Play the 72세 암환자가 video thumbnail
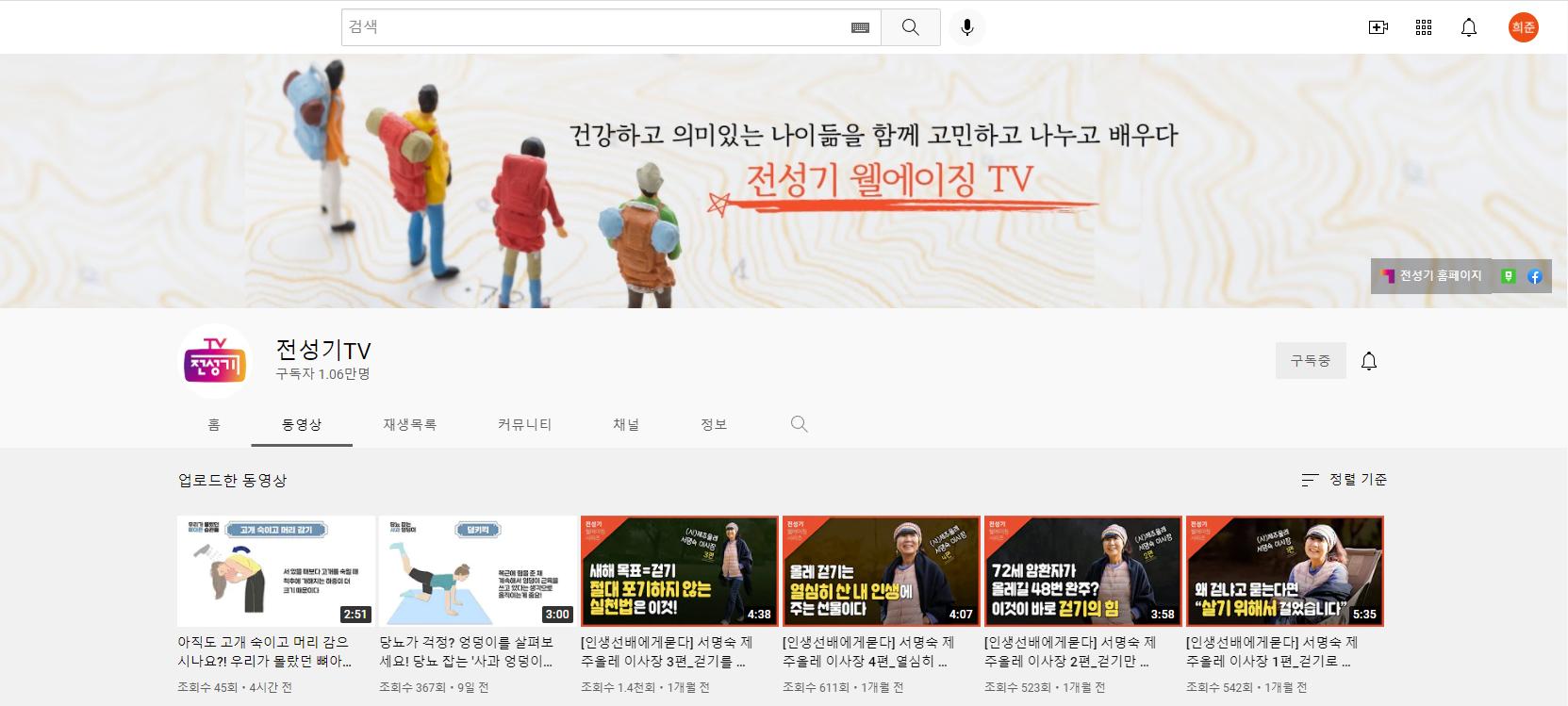Viewport: 1568px width, 706px height. pos(1083,571)
